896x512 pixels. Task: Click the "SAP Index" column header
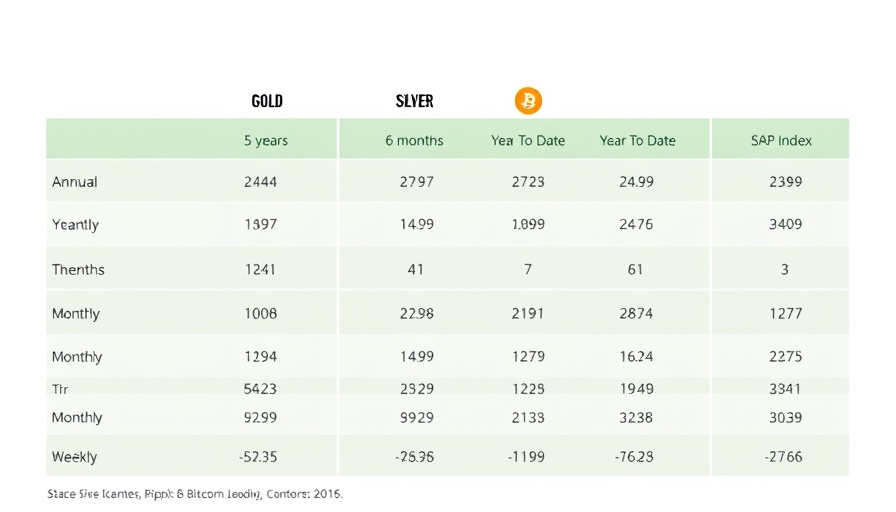click(x=782, y=141)
